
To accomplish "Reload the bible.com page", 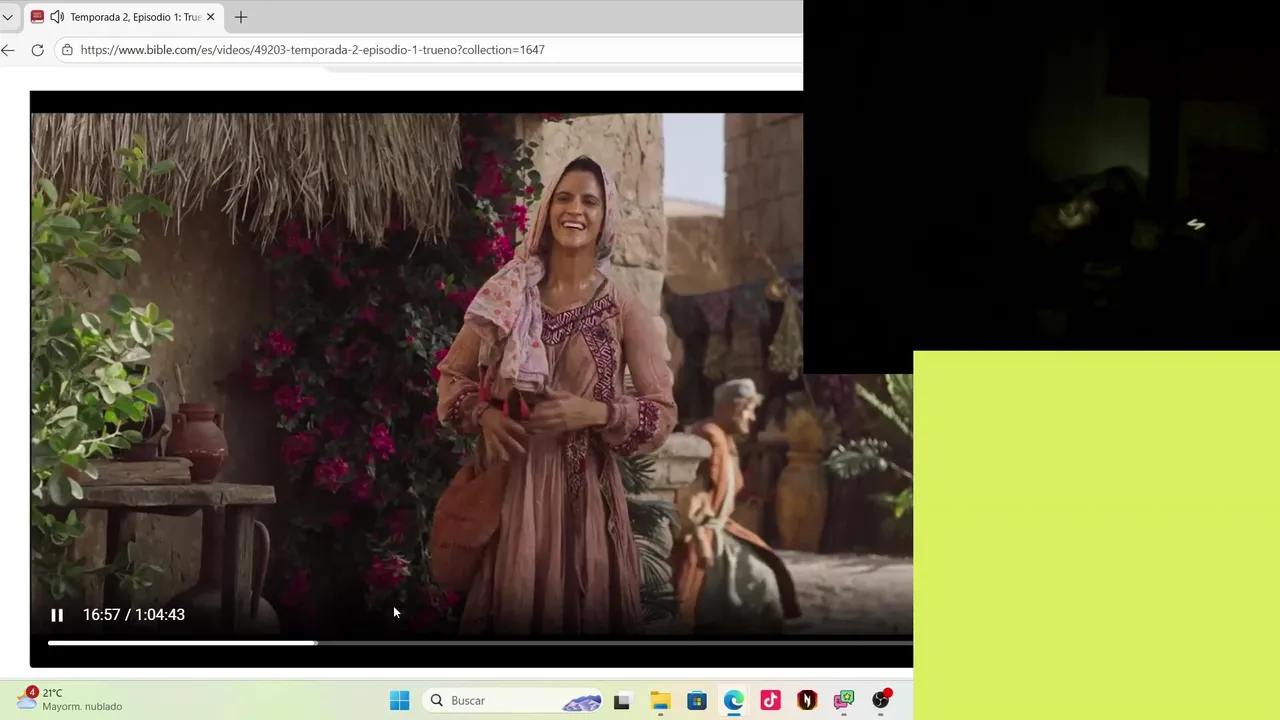I will tap(37, 50).
